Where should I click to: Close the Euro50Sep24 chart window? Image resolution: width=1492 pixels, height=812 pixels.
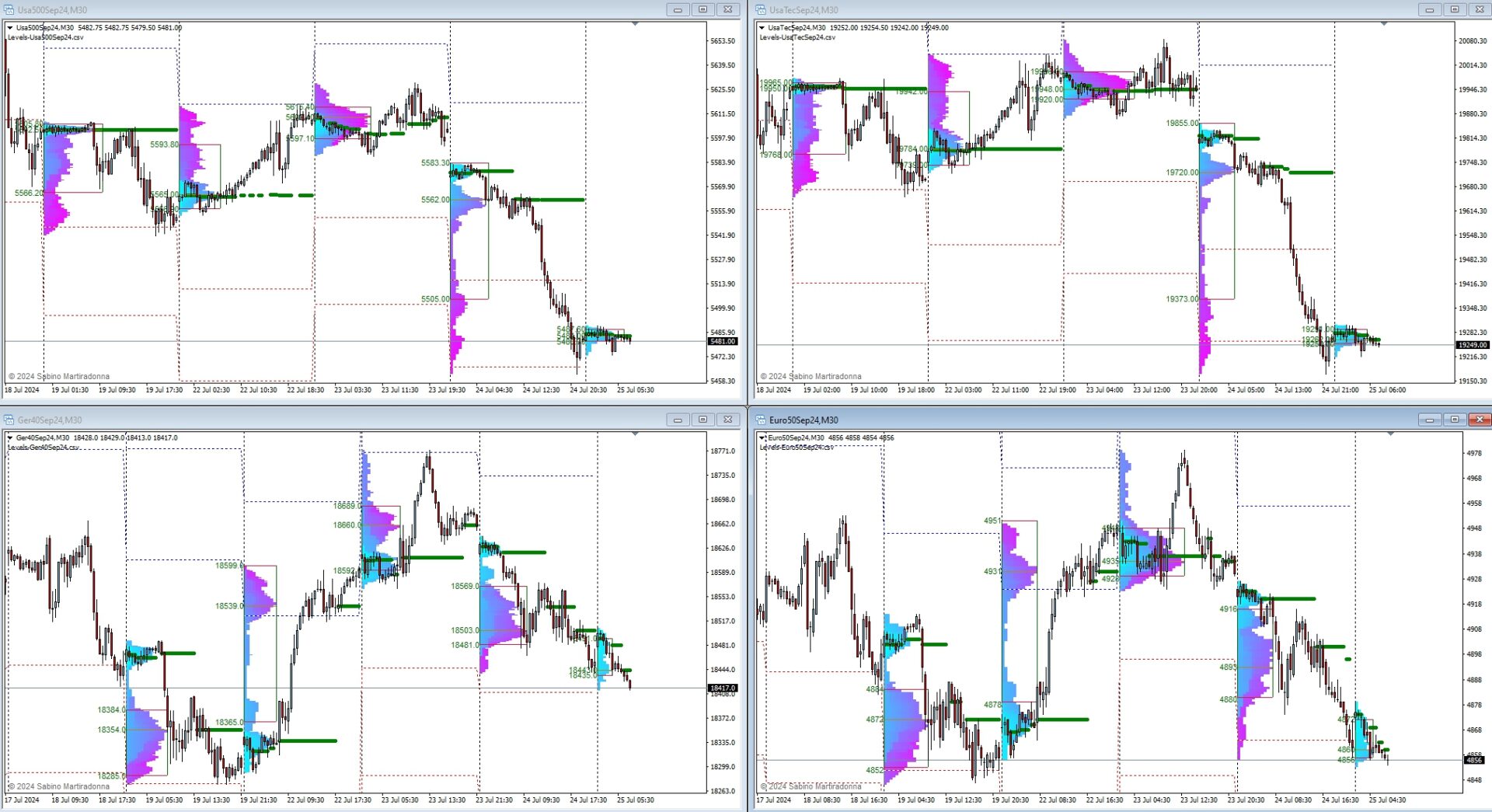pyautogui.click(x=1479, y=420)
